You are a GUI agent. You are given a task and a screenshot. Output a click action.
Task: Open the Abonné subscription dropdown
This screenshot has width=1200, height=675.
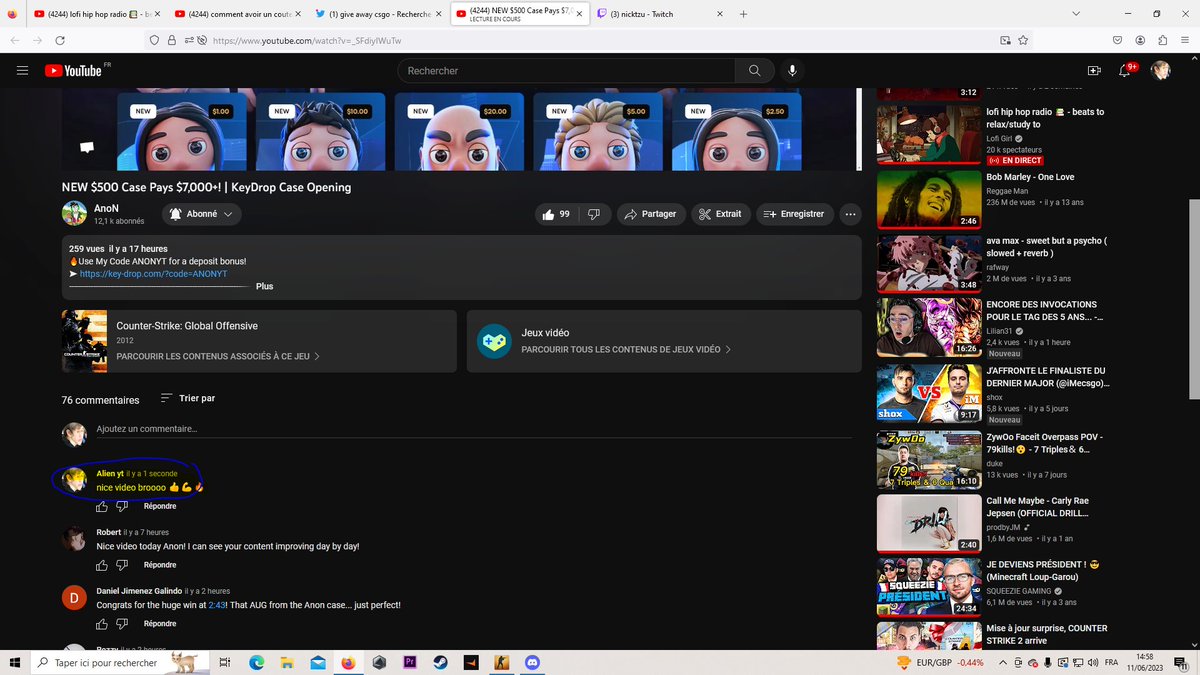[x=200, y=214]
